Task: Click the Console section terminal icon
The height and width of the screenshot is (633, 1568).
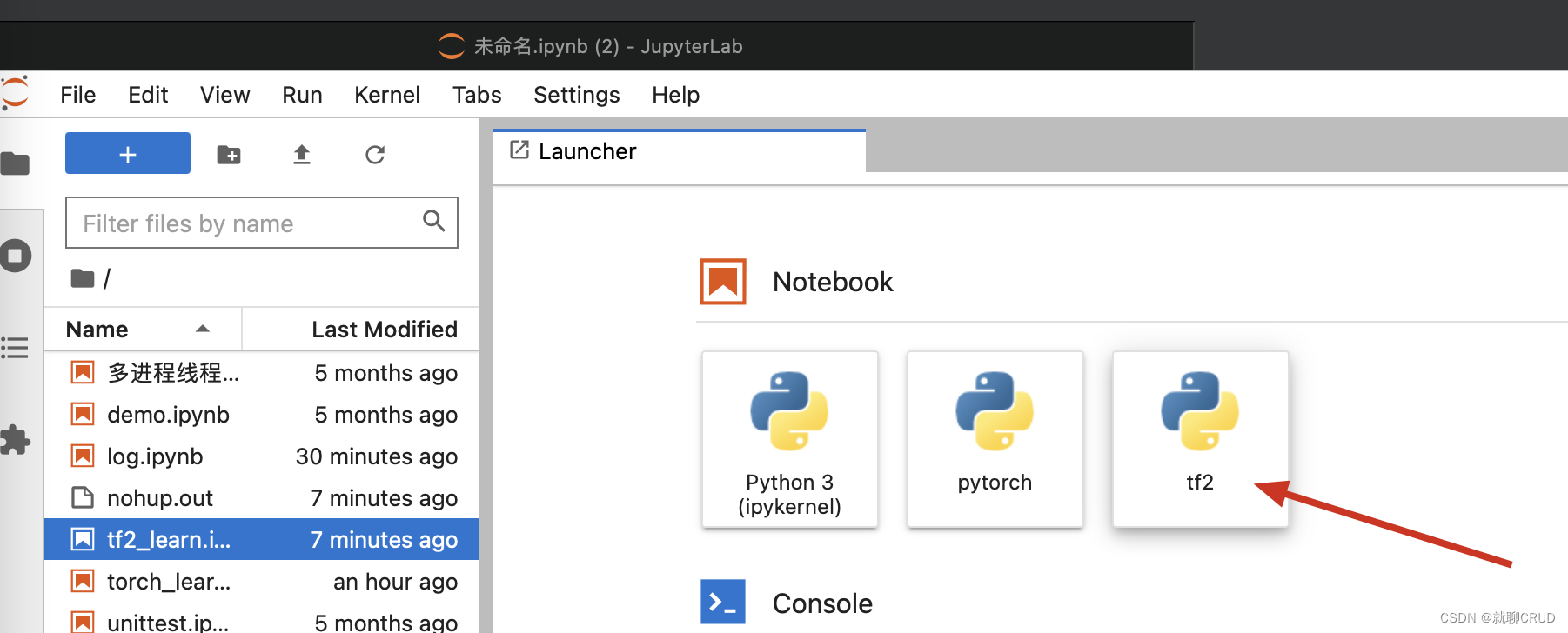Action: [x=723, y=602]
